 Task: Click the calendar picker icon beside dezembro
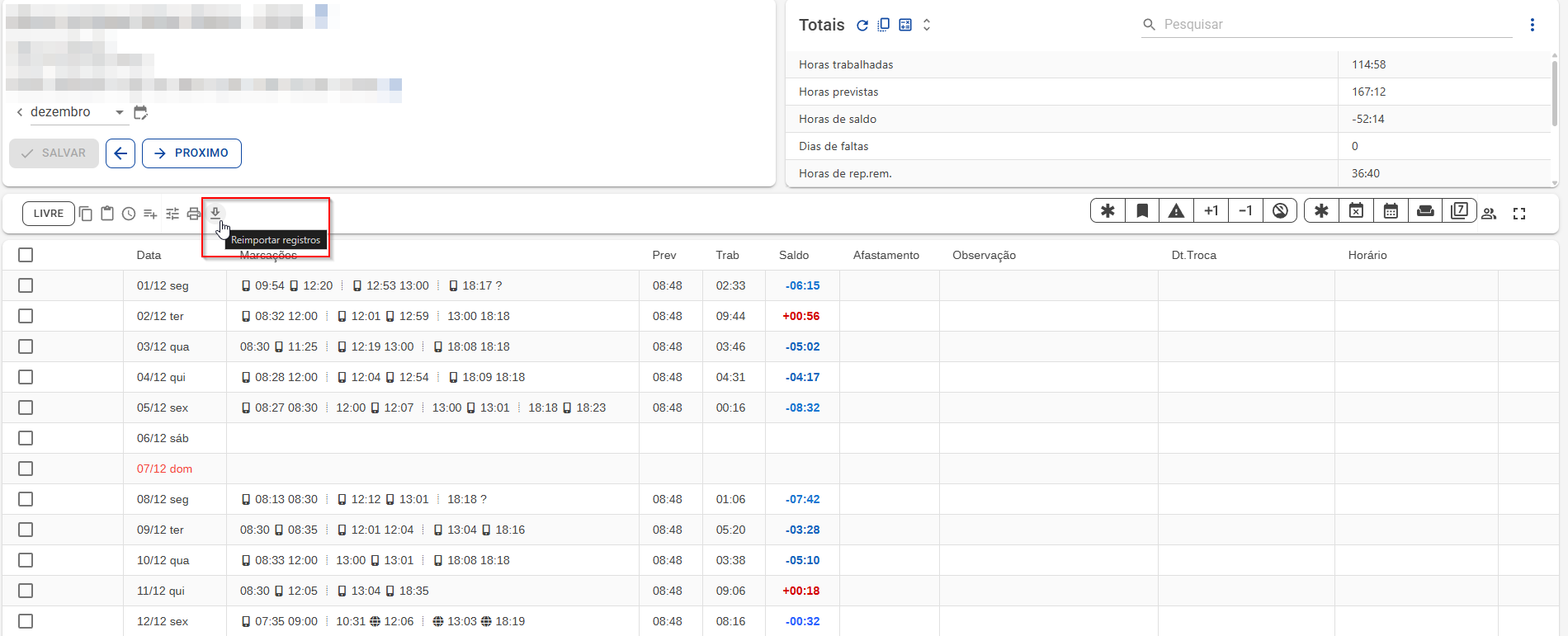[x=140, y=112]
